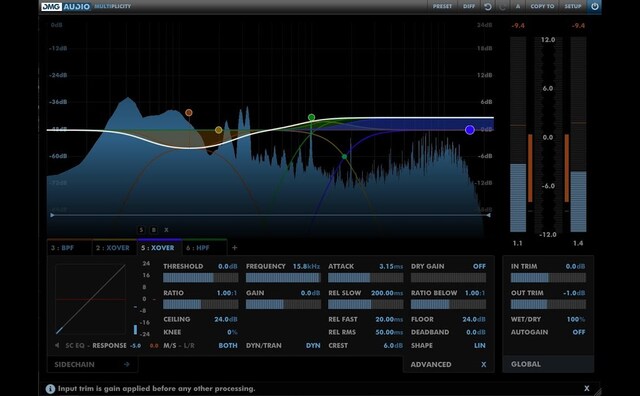Adjust the GAIN slider under Frequency

point(283,304)
